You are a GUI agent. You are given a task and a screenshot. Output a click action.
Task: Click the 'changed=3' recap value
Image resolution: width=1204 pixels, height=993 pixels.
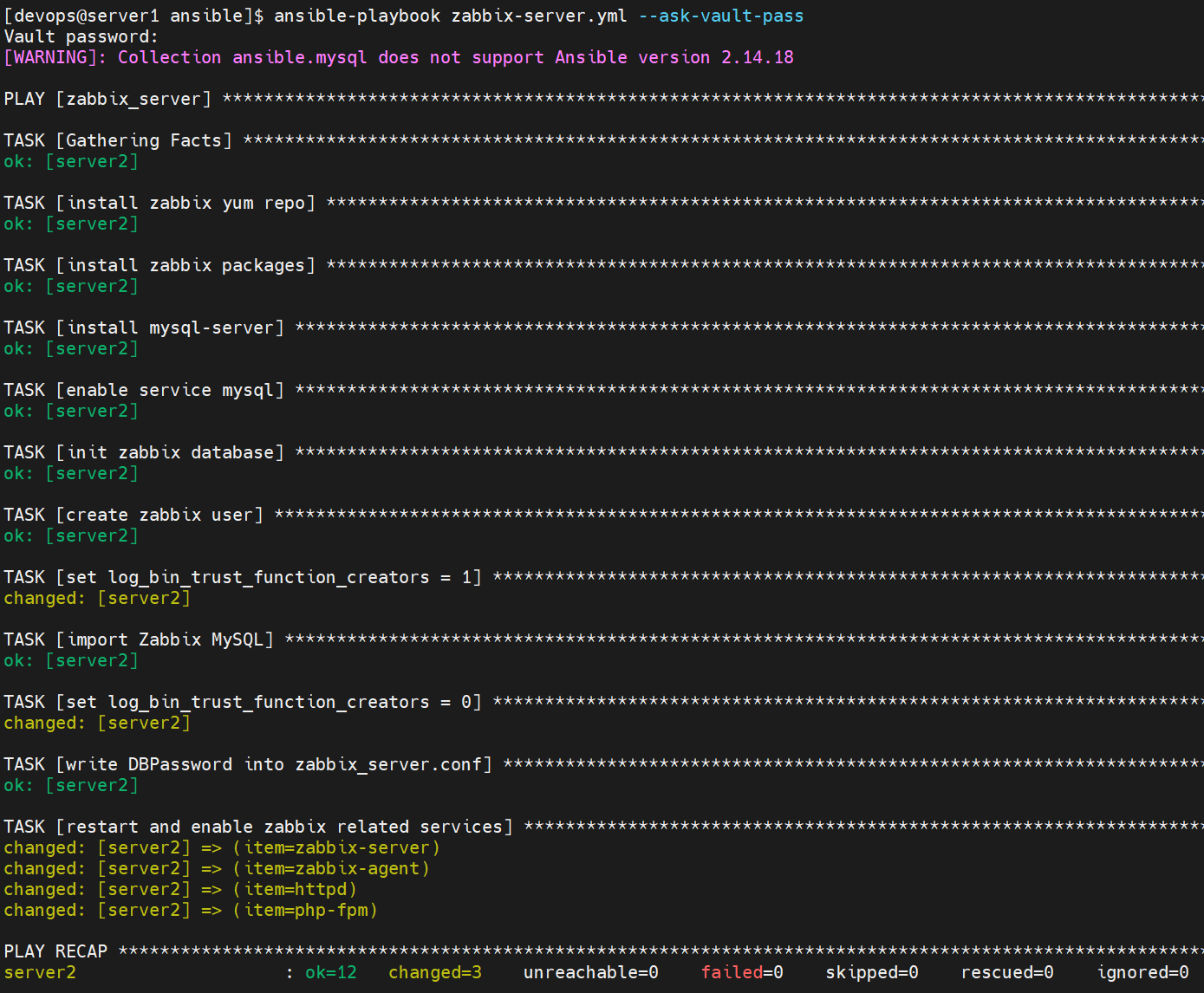[435, 972]
